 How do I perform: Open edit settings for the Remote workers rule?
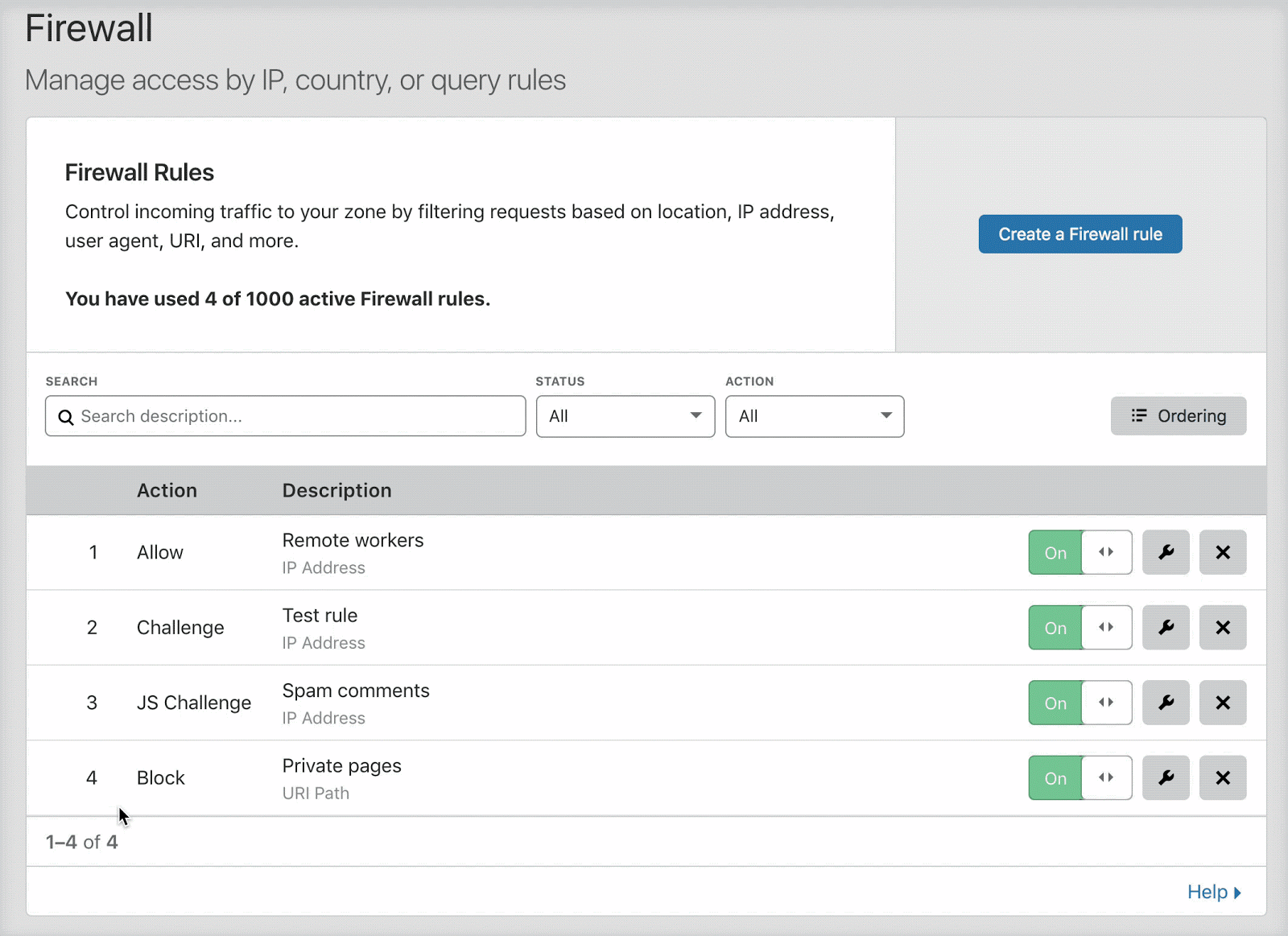coord(1166,552)
